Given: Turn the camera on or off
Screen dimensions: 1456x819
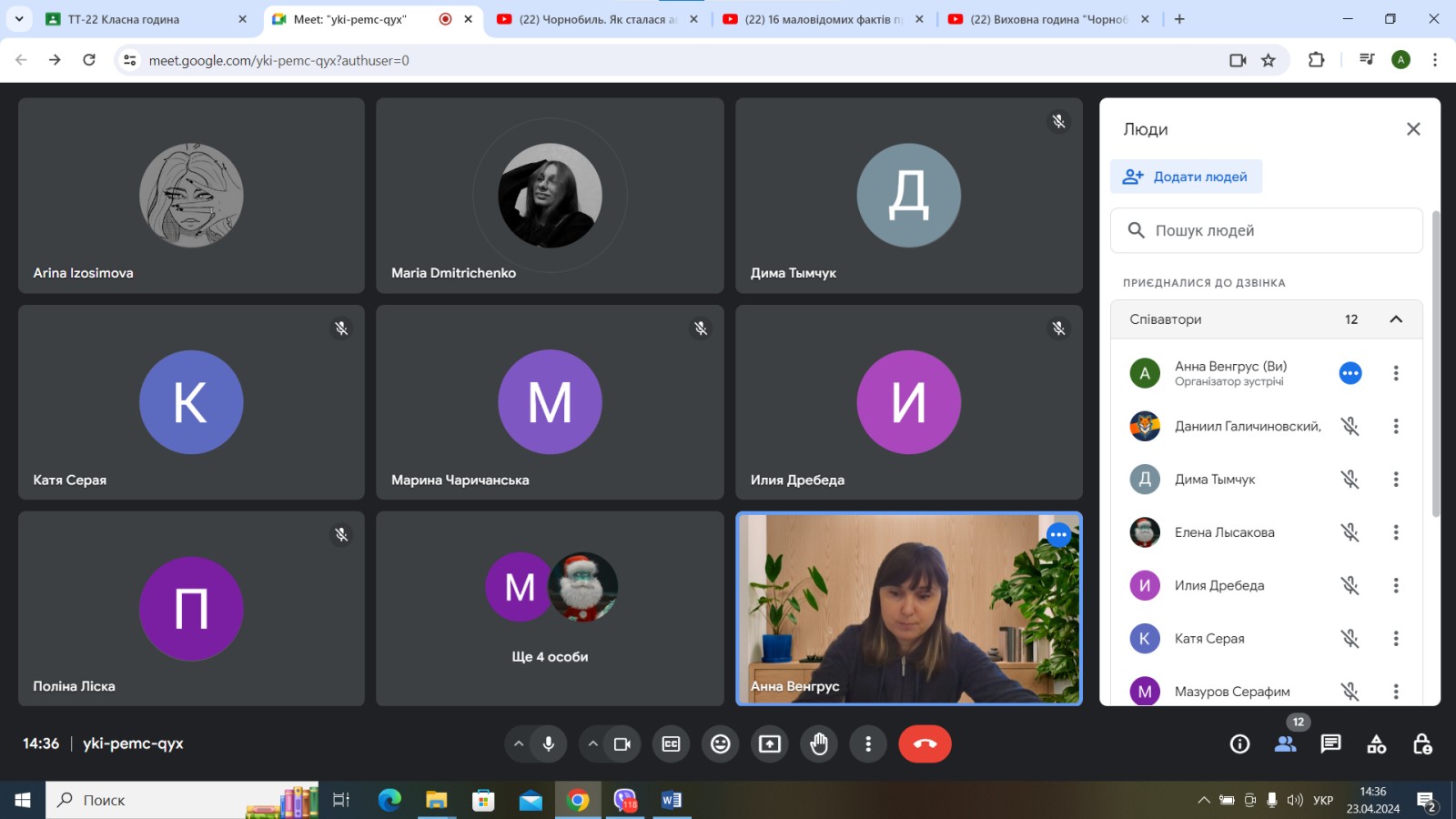Looking at the screenshot, I should [x=622, y=744].
